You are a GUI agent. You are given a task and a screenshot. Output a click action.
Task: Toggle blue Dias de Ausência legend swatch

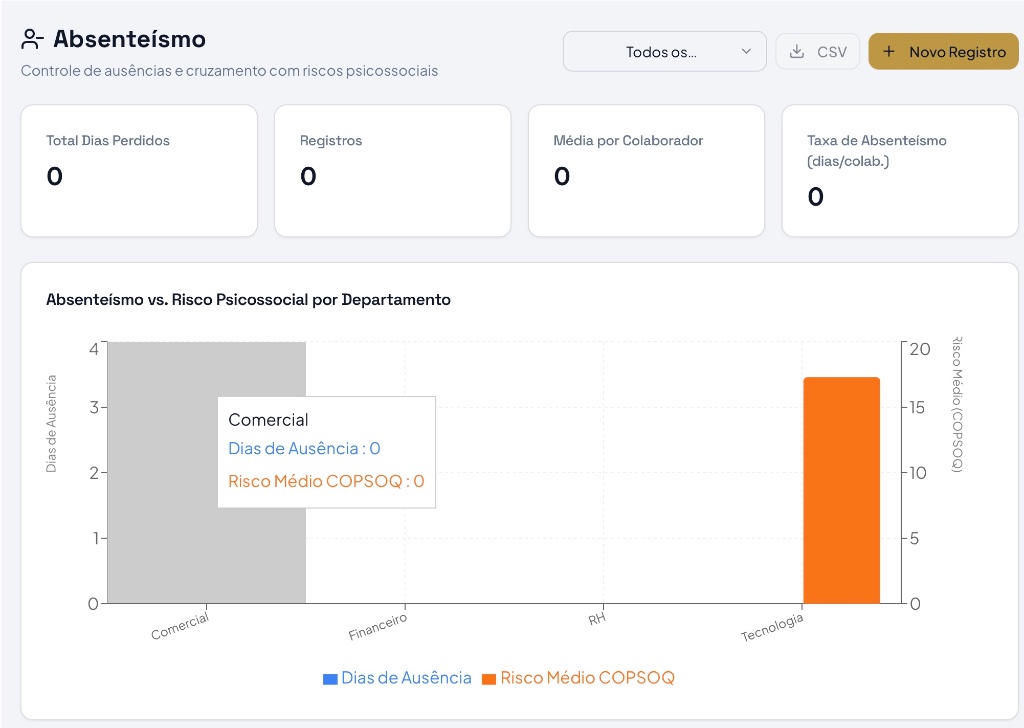330,679
